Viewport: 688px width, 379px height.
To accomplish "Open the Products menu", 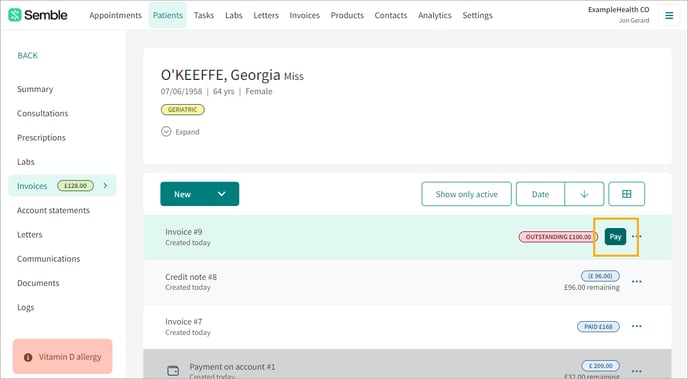I will point(347,15).
